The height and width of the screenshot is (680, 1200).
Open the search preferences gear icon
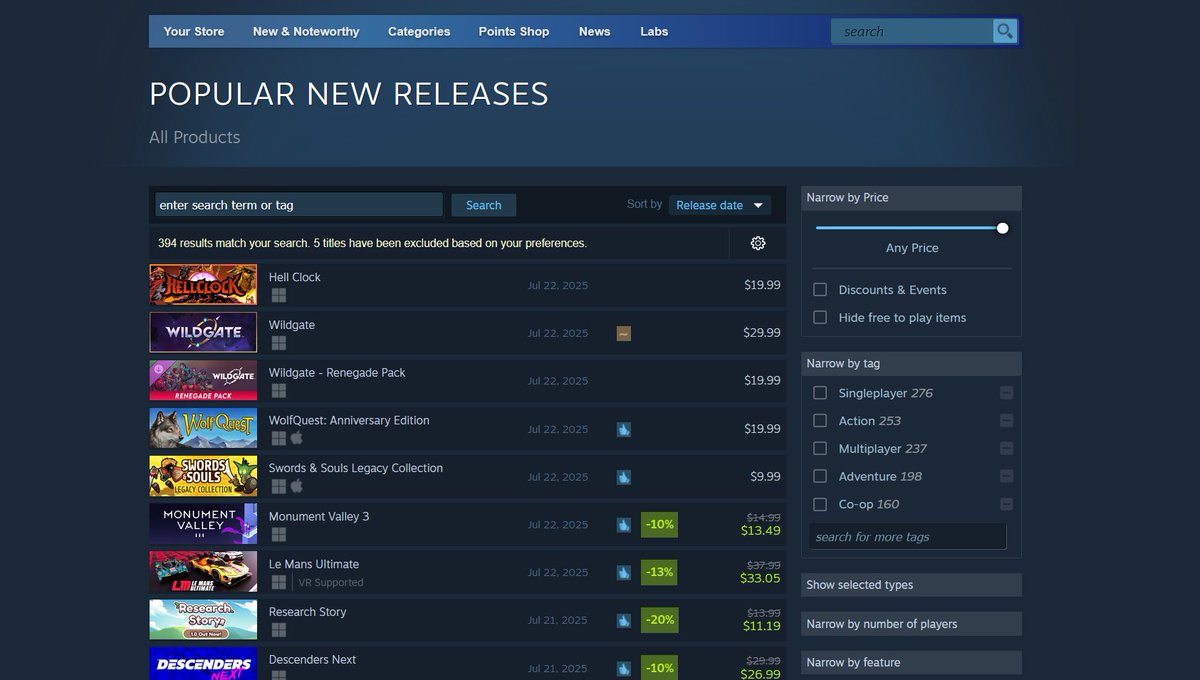point(757,243)
